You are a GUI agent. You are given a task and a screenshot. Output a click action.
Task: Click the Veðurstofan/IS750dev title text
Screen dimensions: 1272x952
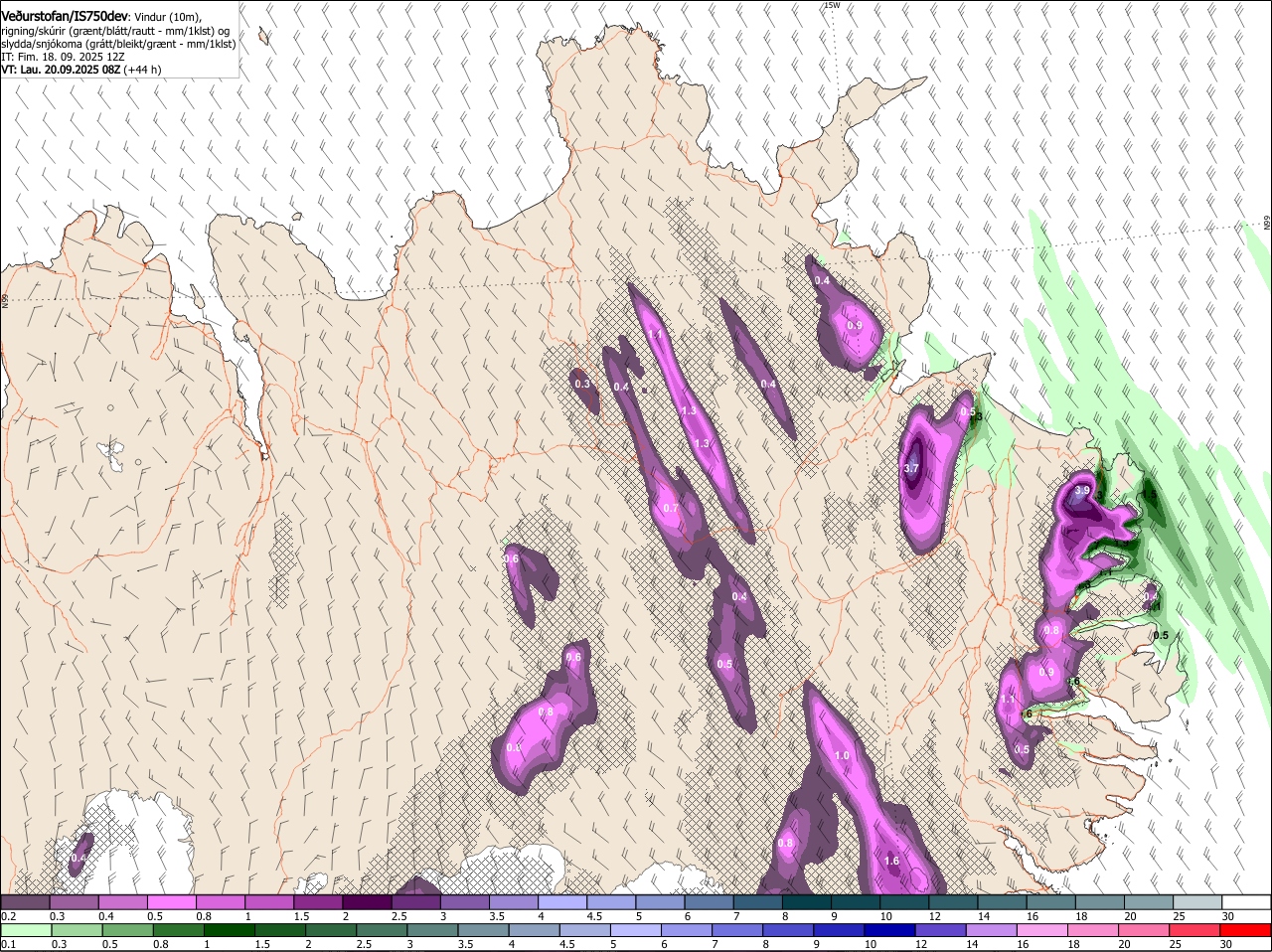pos(65,15)
